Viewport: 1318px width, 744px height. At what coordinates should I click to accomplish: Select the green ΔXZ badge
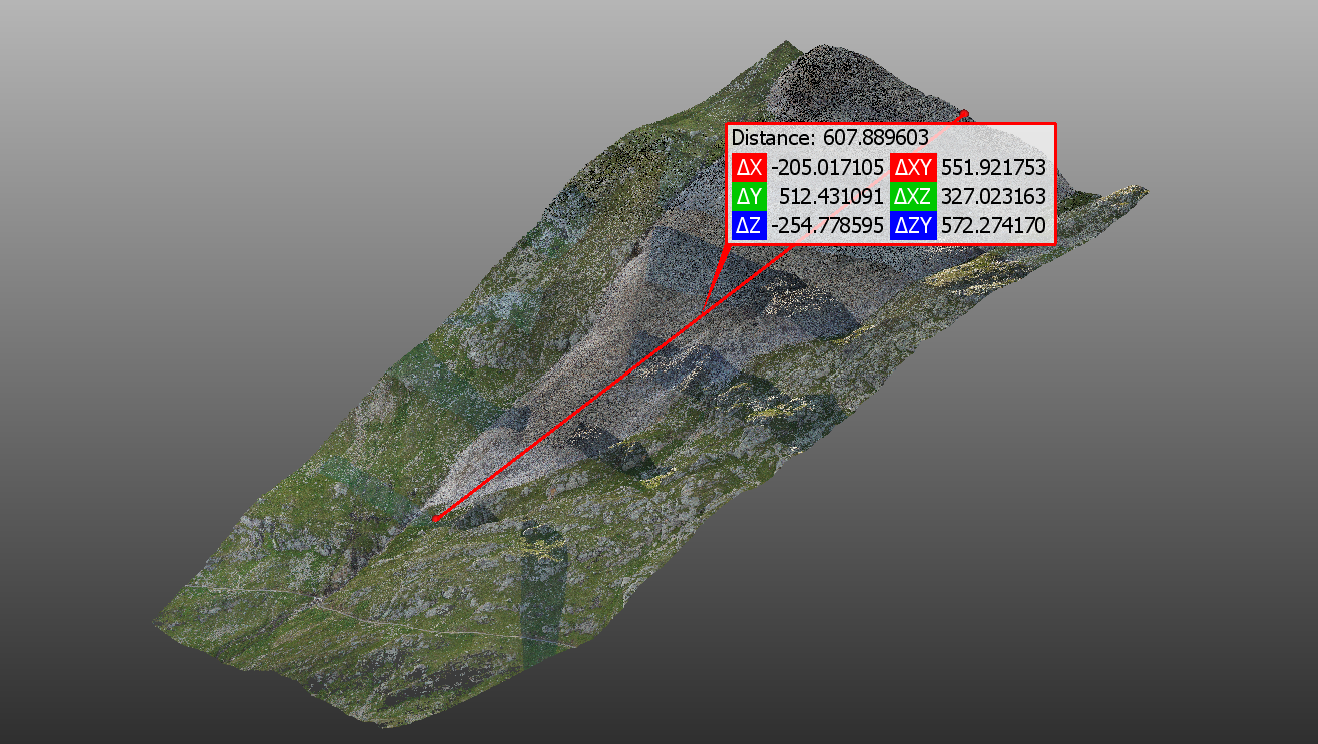pyautogui.click(x=912, y=197)
